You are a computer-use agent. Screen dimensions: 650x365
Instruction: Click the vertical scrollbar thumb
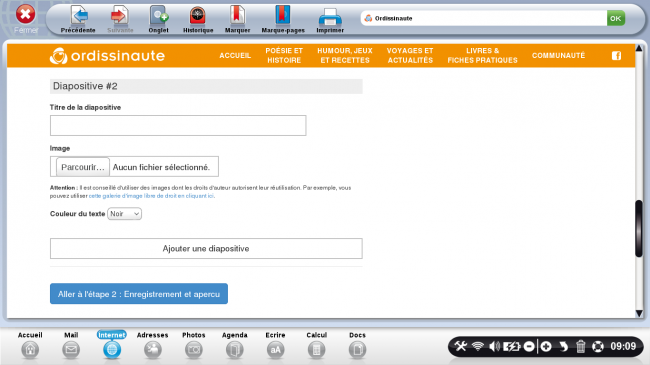pyautogui.click(x=639, y=229)
